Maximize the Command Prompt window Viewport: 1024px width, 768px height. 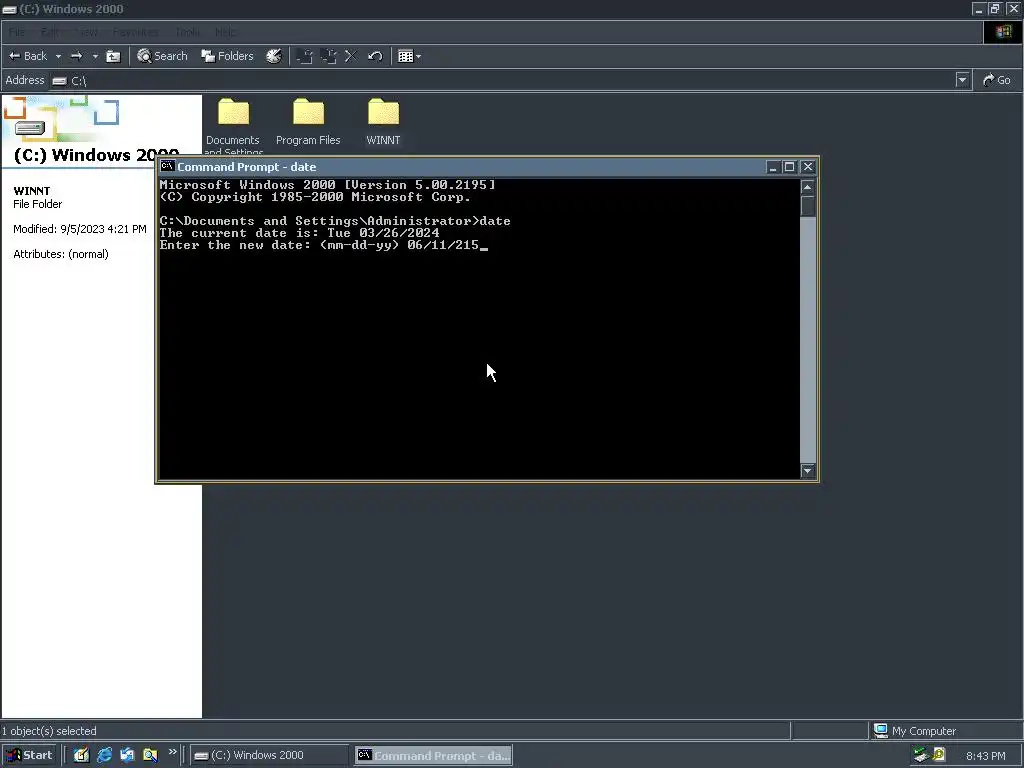pyautogui.click(x=790, y=167)
